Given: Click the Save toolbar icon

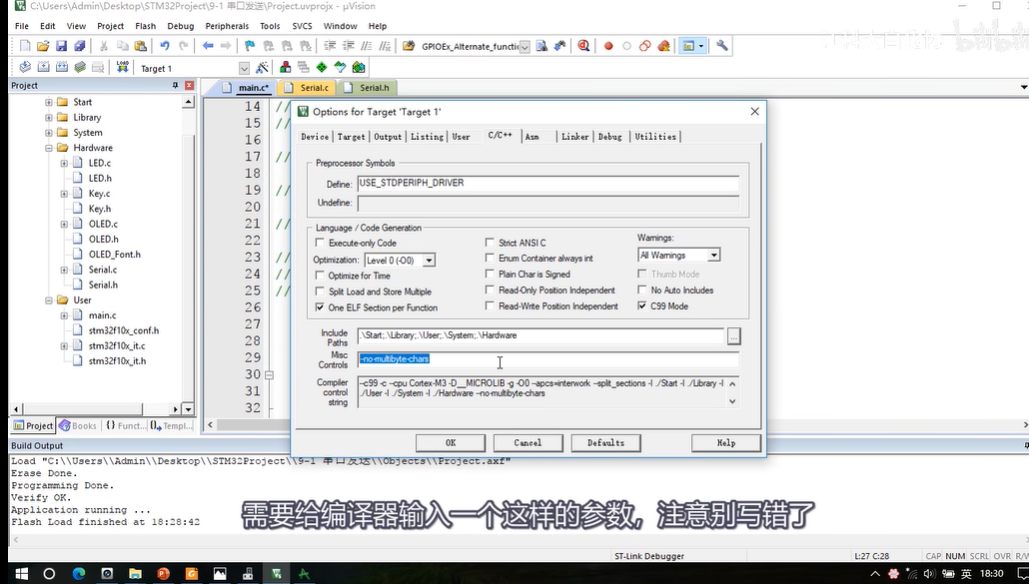Looking at the screenshot, I should 61,46.
